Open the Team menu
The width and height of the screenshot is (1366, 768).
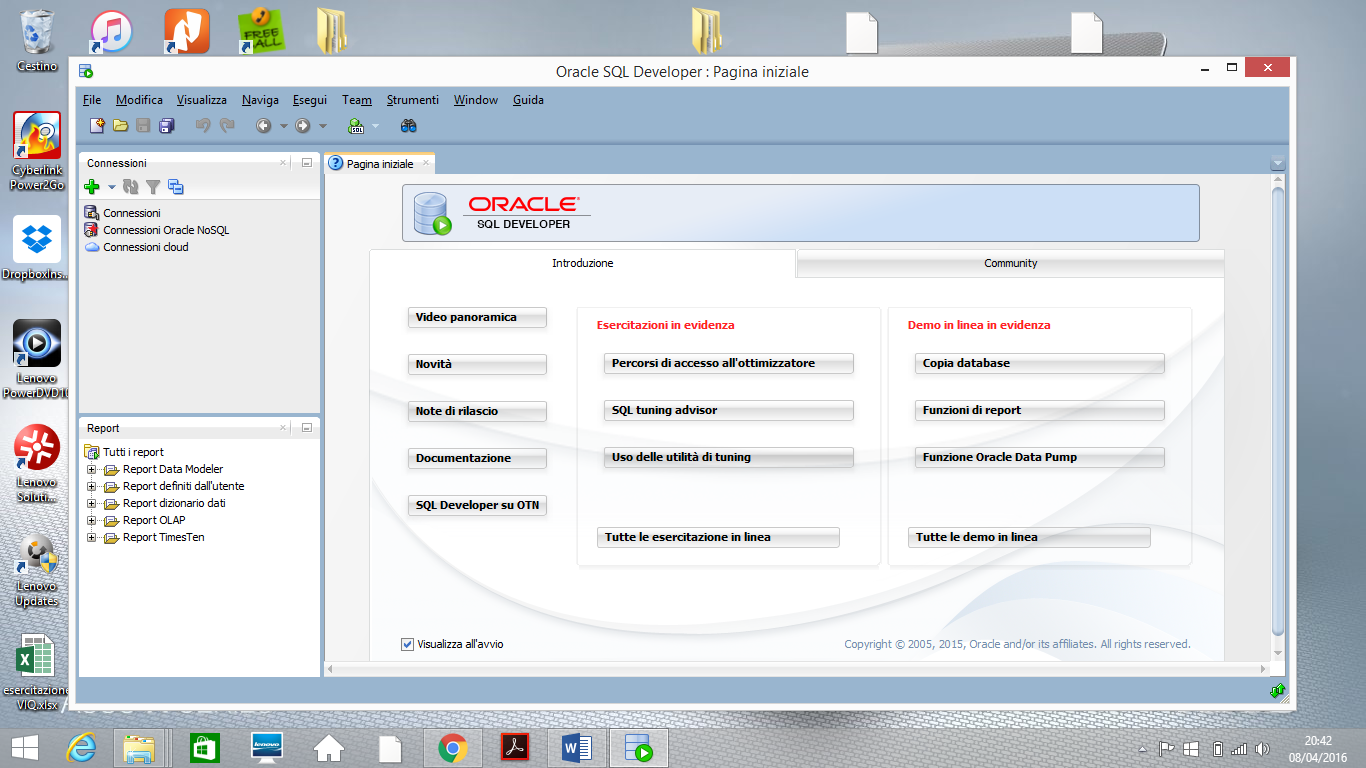pyautogui.click(x=357, y=100)
